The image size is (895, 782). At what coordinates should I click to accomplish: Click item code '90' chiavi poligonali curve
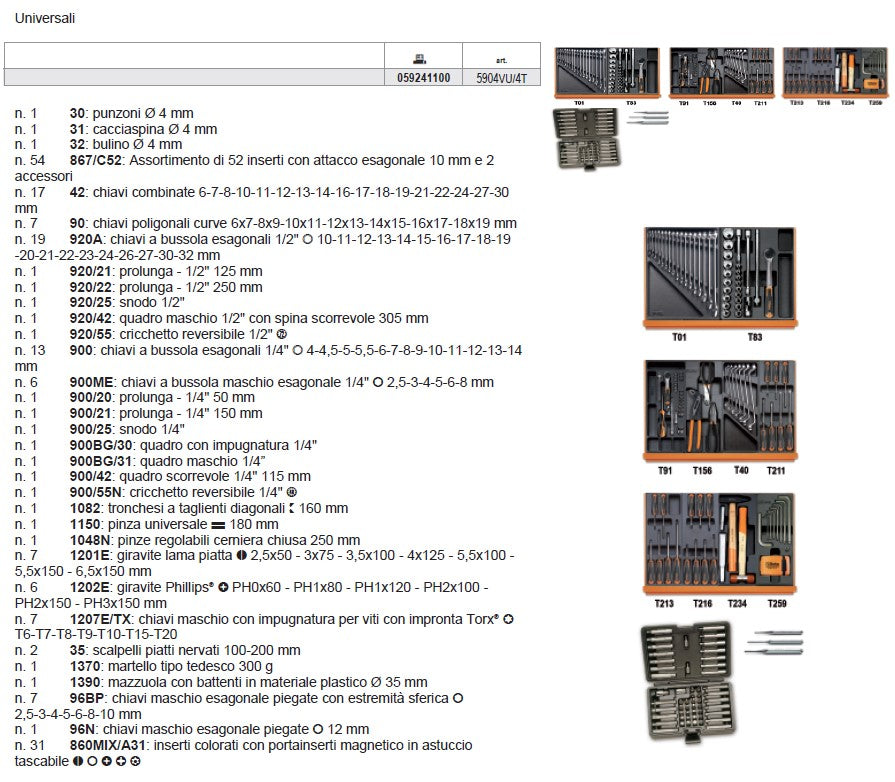click(x=77, y=223)
